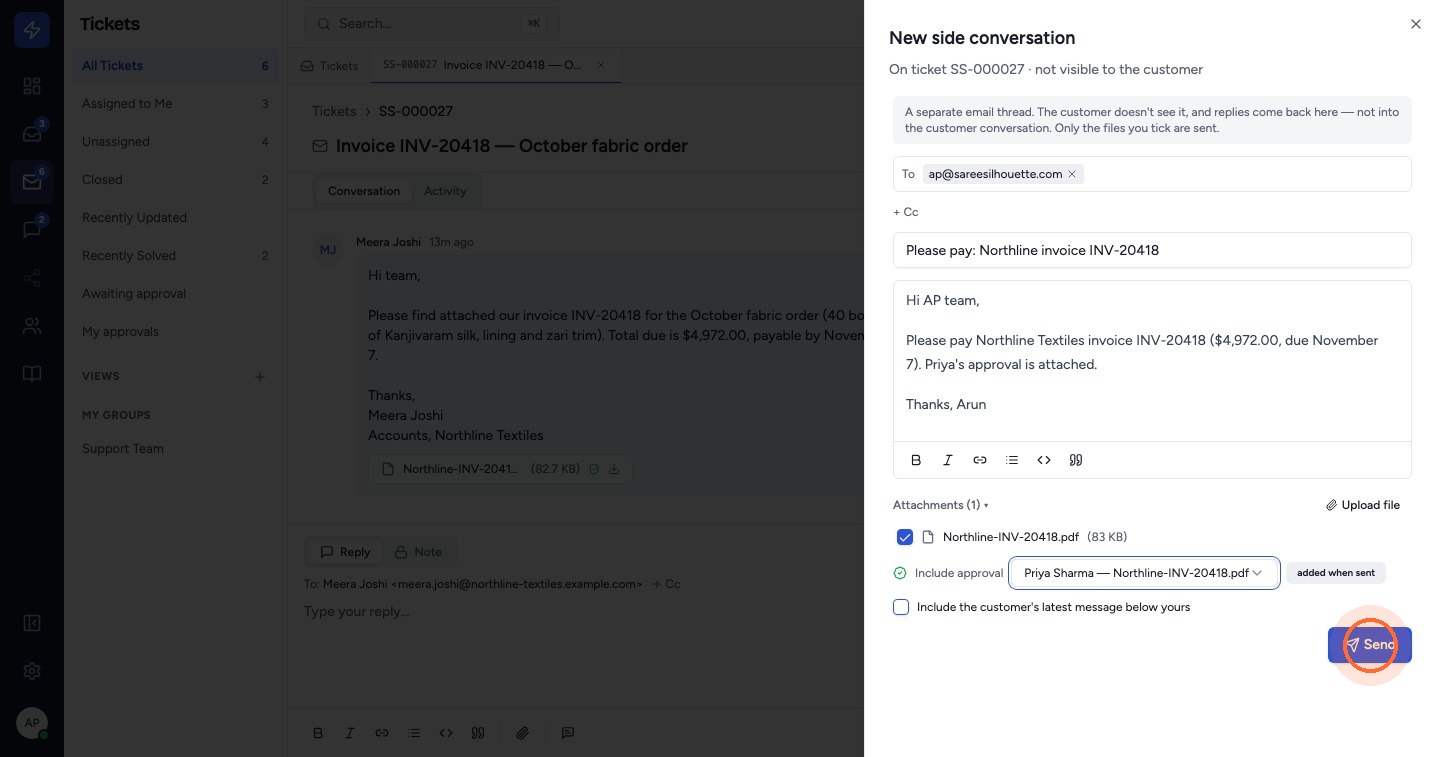Select the Reply tab in the reply box
Image resolution: width=1440 pixels, height=757 pixels.
345,552
